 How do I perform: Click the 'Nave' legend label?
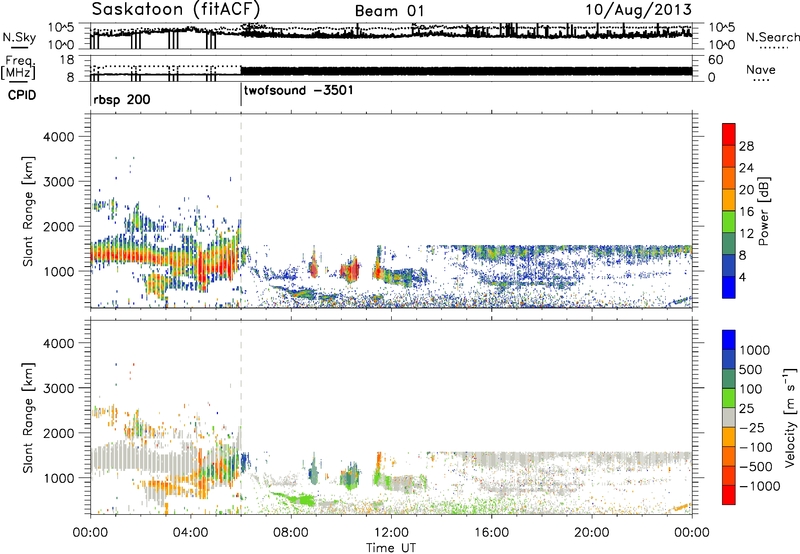click(x=761, y=69)
